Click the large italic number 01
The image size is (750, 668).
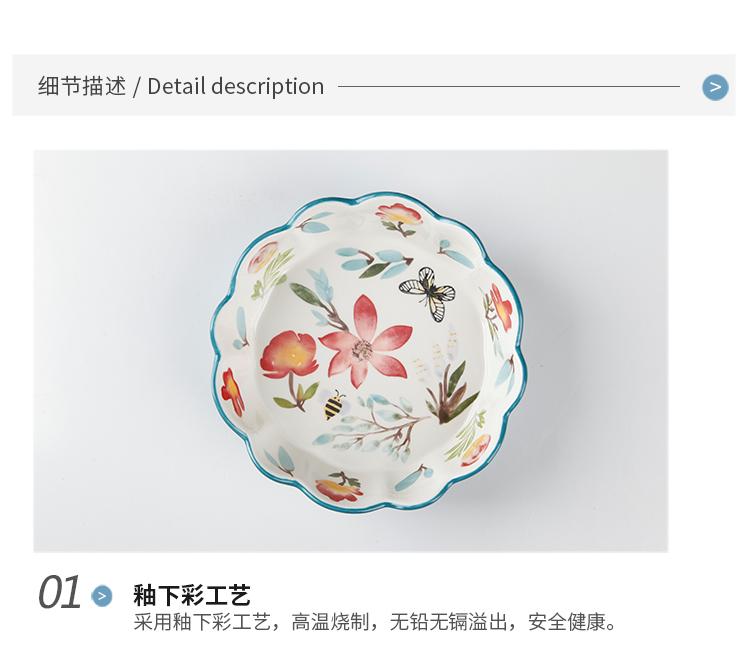pyautogui.click(x=60, y=592)
